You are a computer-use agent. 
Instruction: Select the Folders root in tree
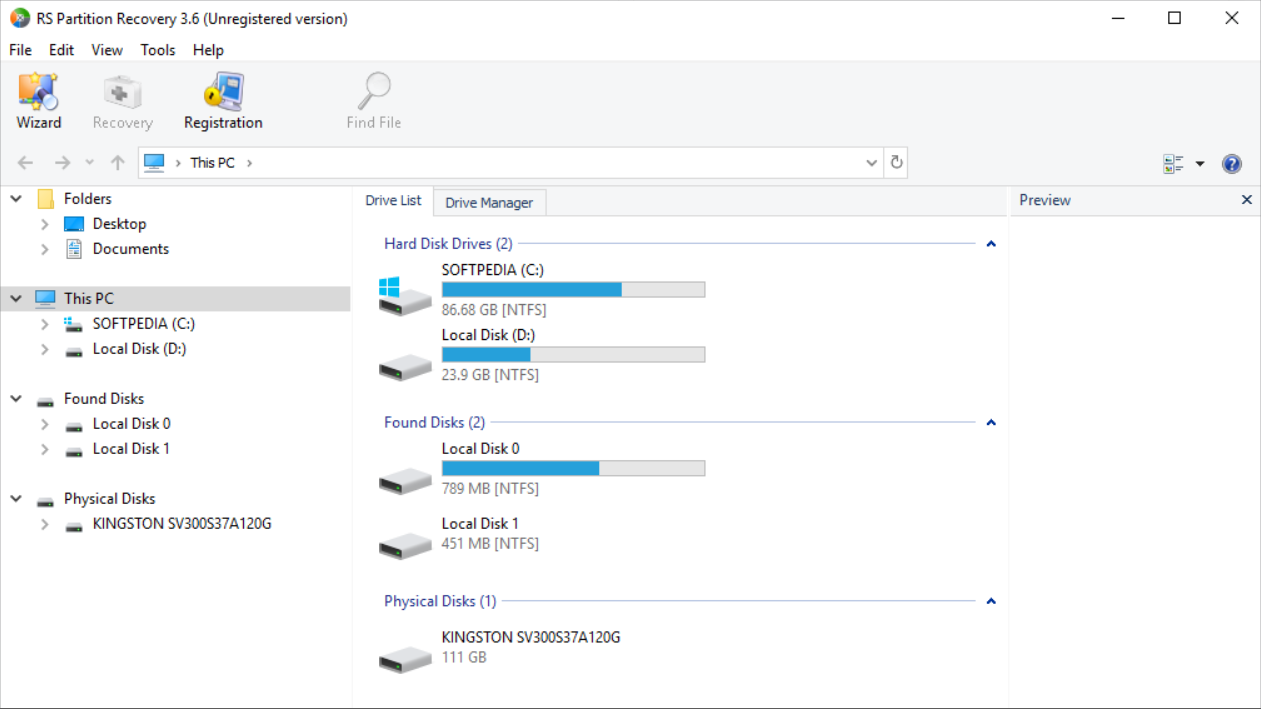(87, 199)
